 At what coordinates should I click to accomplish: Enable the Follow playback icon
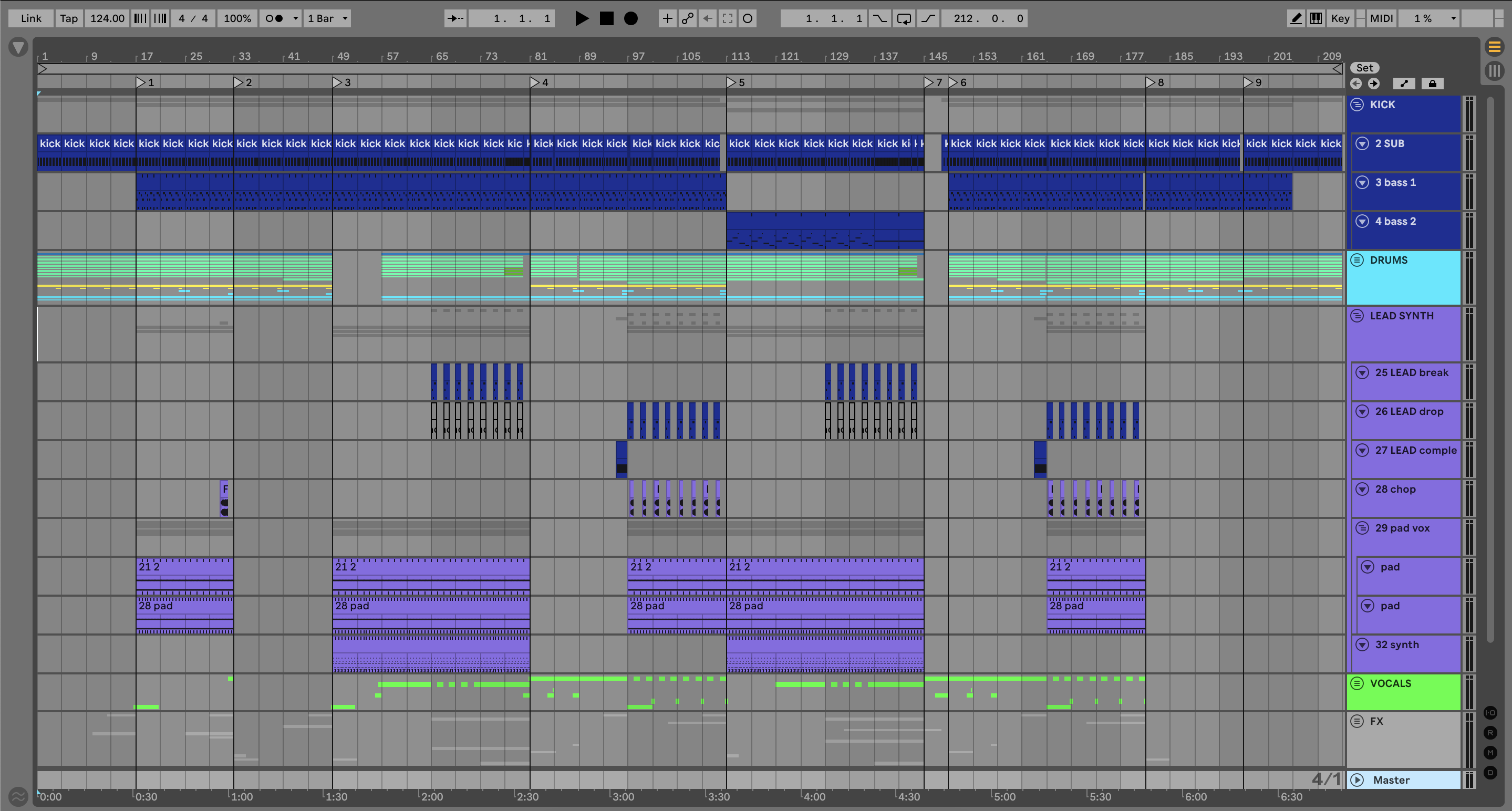tap(455, 18)
